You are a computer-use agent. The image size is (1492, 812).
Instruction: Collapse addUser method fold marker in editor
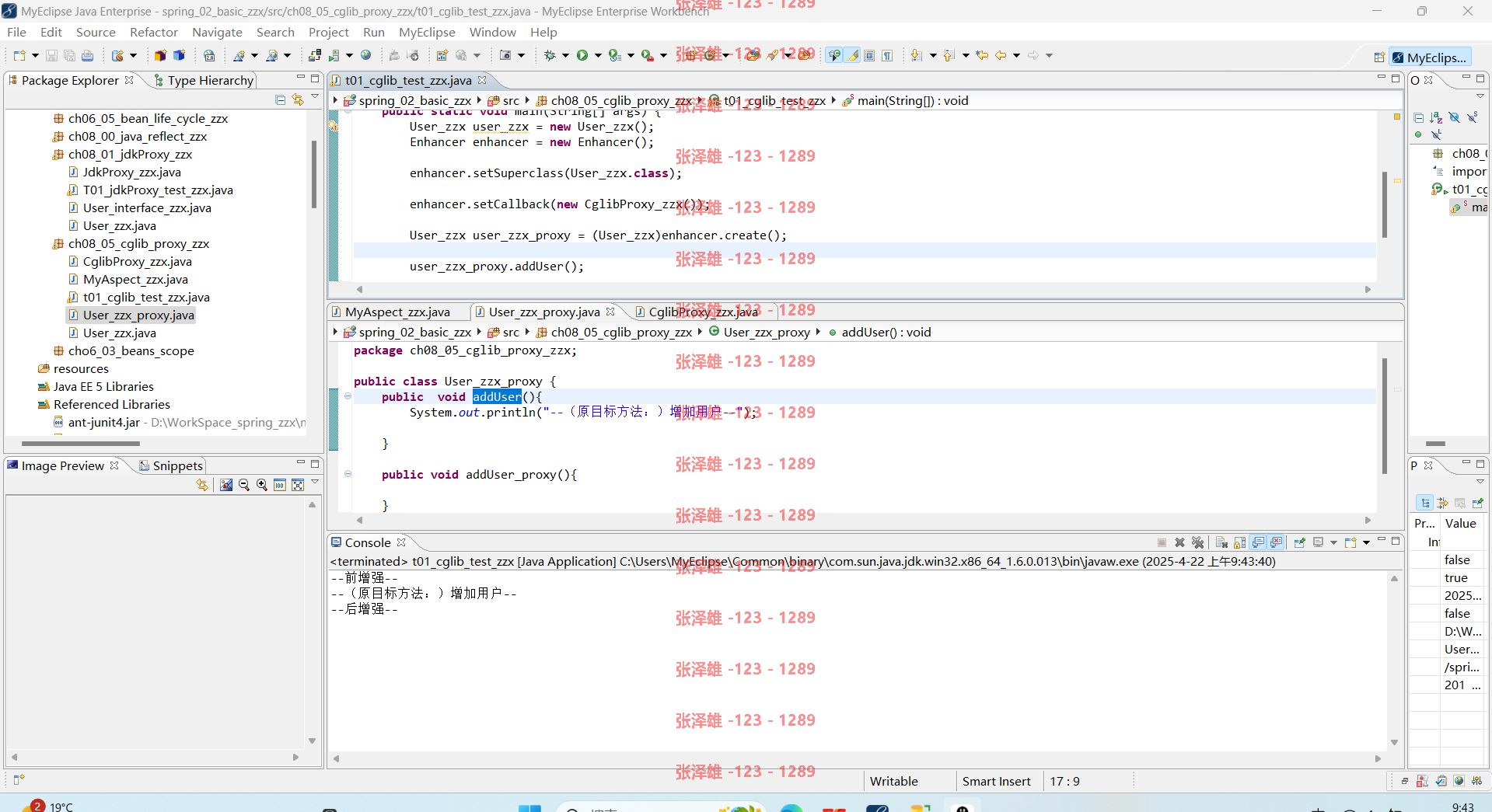[x=348, y=396]
